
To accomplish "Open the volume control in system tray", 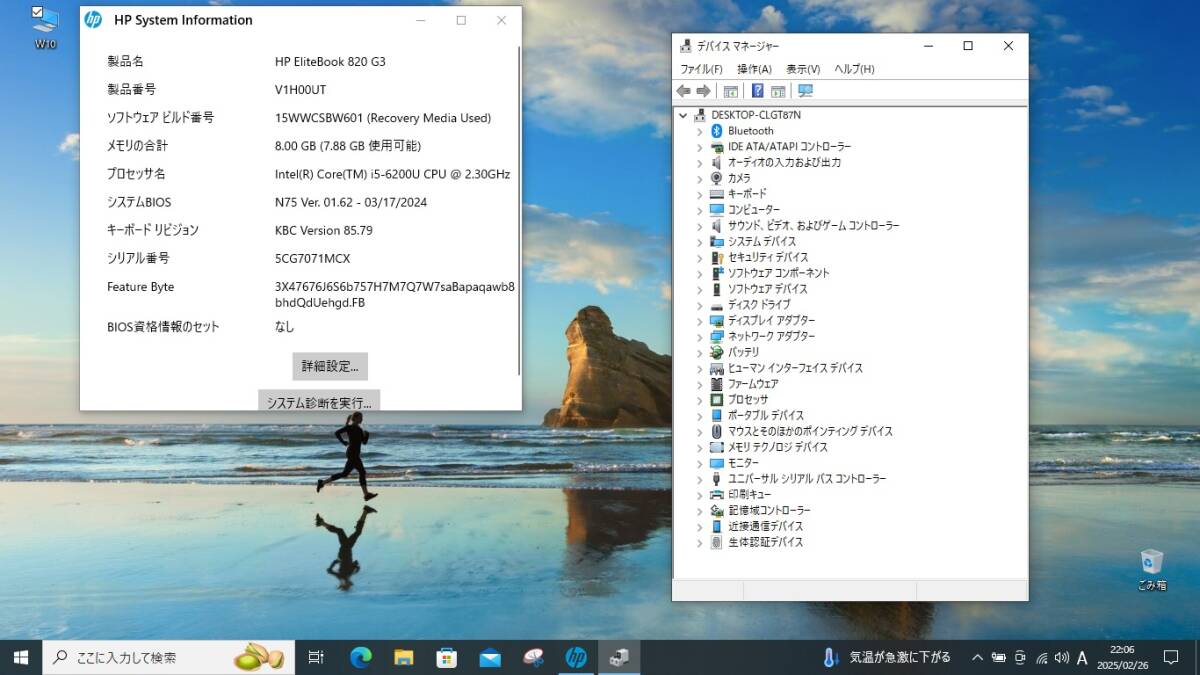I will point(1061,658).
